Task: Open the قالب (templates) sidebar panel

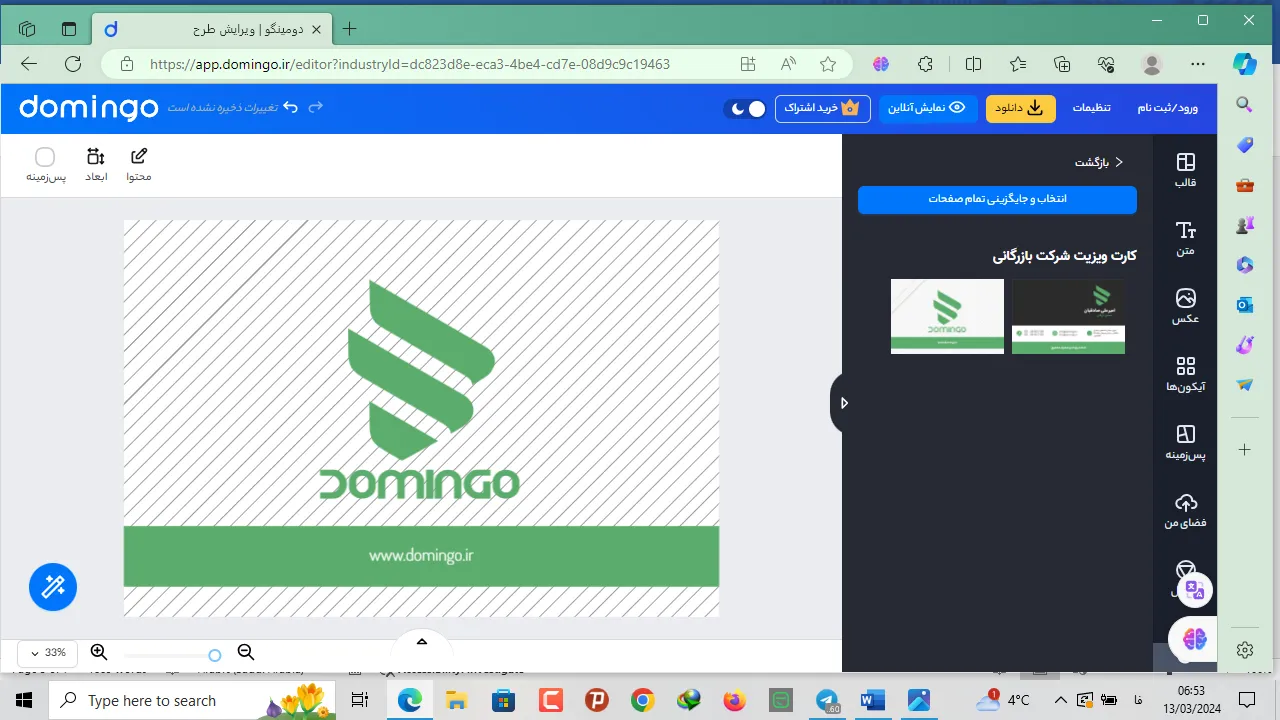Action: click(1185, 170)
